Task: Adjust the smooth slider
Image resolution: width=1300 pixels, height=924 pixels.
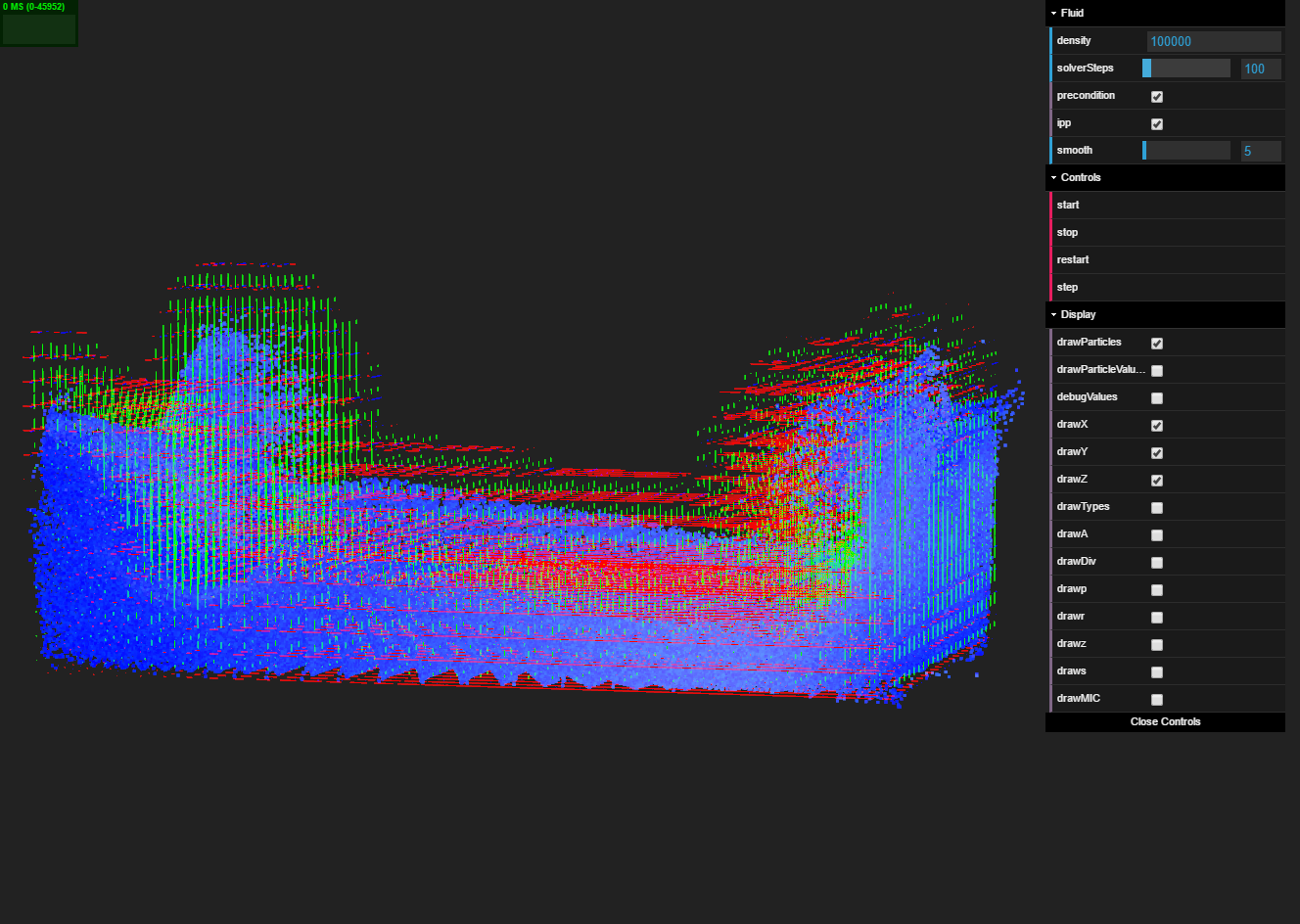Action: (1186, 150)
